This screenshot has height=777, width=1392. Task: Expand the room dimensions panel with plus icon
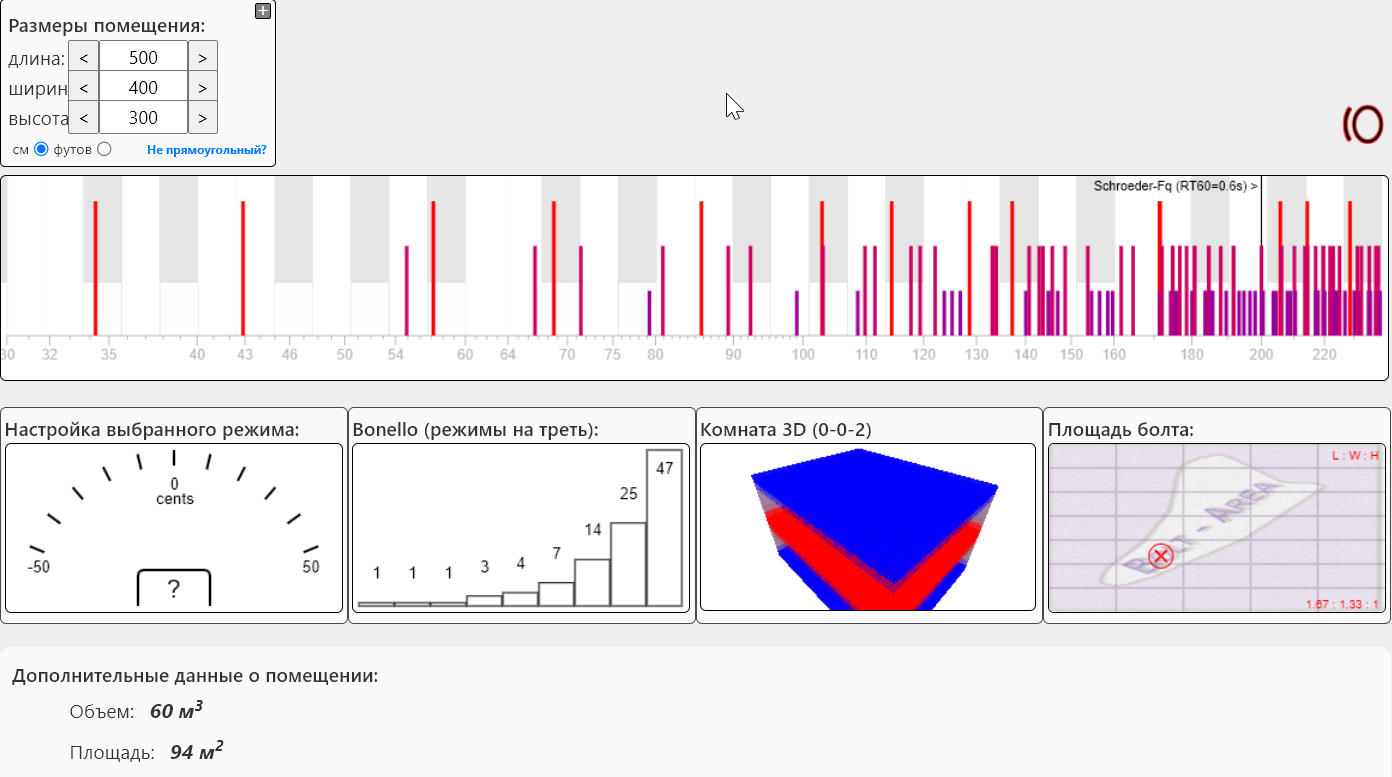pos(263,11)
